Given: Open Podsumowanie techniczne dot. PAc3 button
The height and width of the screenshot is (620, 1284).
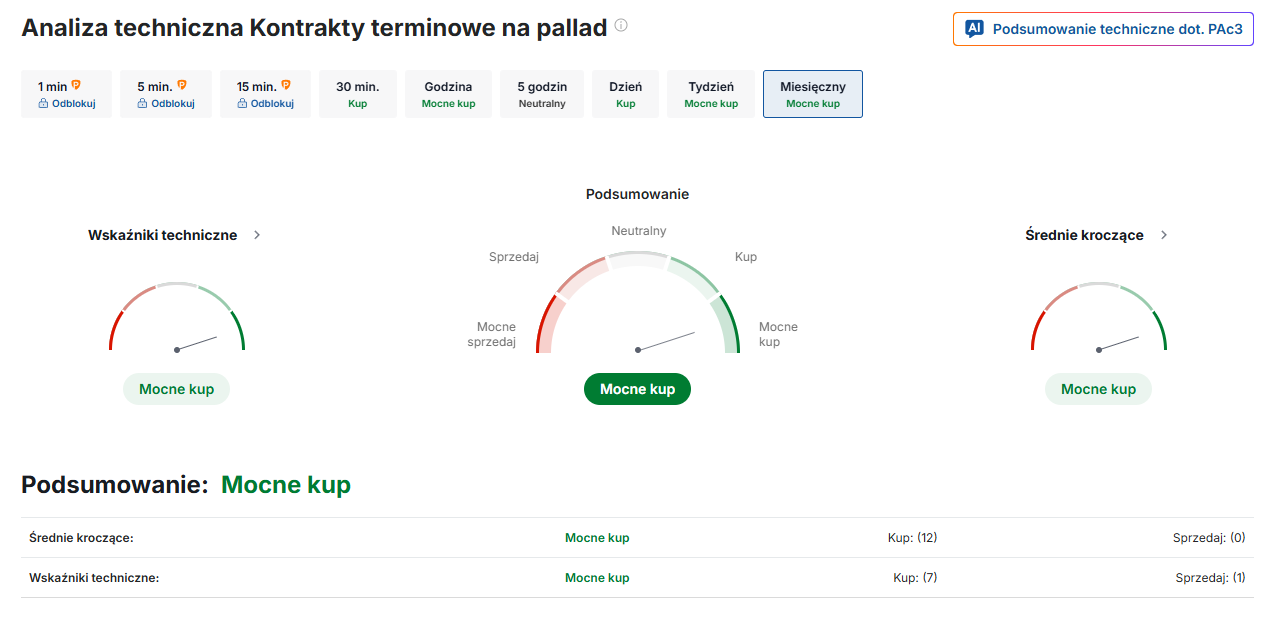Looking at the screenshot, I should [1103, 29].
